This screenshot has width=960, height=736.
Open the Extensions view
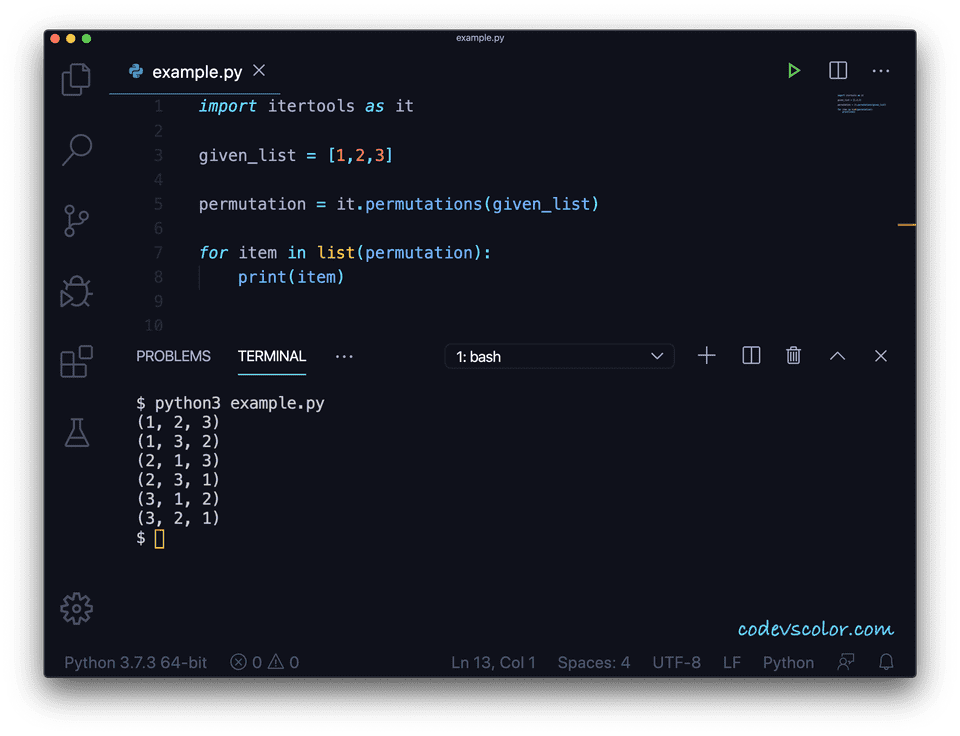pos(76,362)
